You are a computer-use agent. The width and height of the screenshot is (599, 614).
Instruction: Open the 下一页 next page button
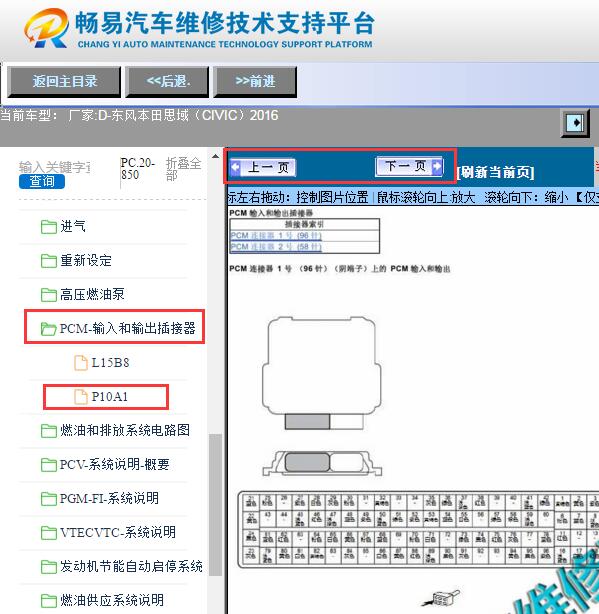[409, 166]
